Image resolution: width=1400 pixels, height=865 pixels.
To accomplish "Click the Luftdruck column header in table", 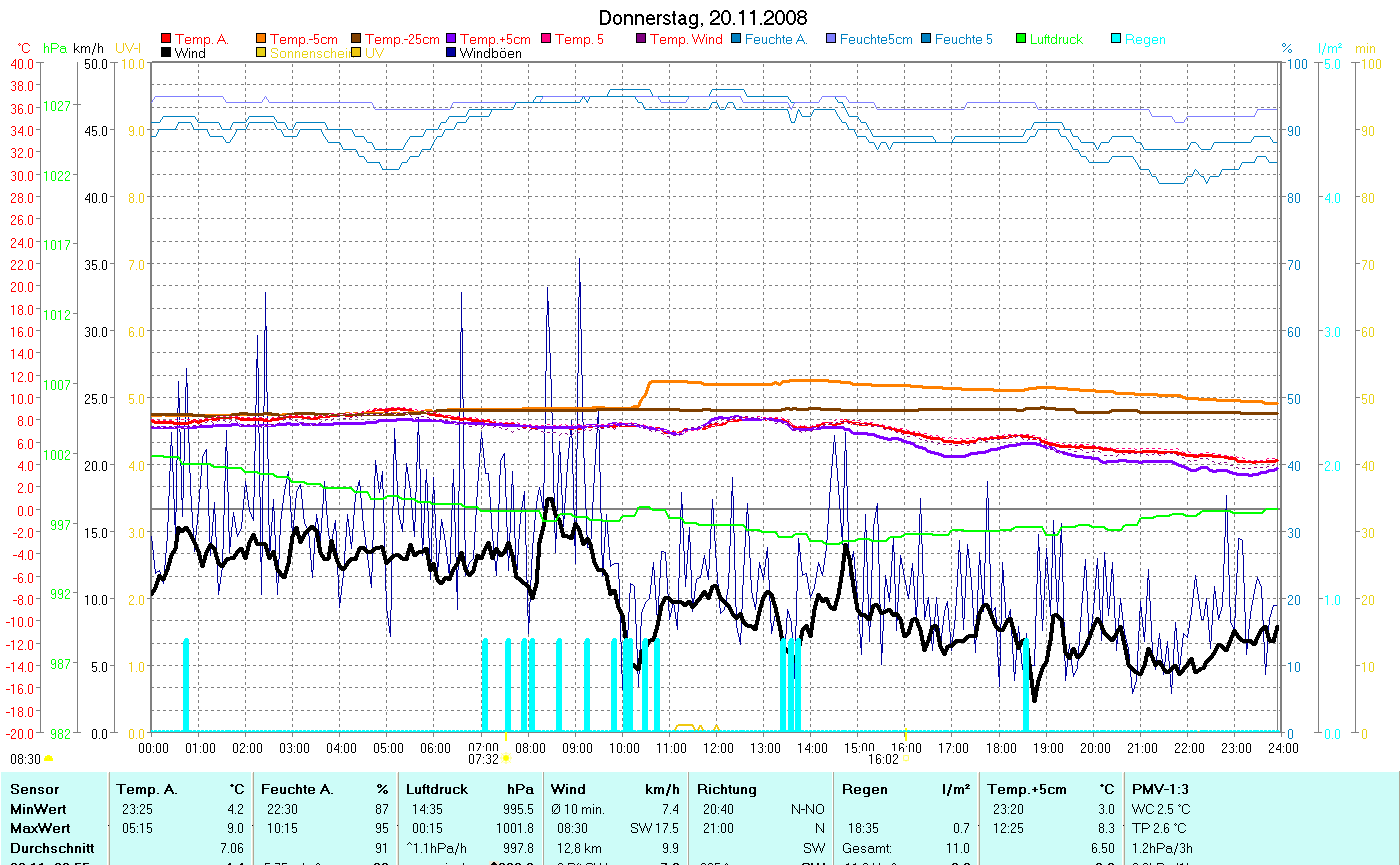I will (436, 789).
